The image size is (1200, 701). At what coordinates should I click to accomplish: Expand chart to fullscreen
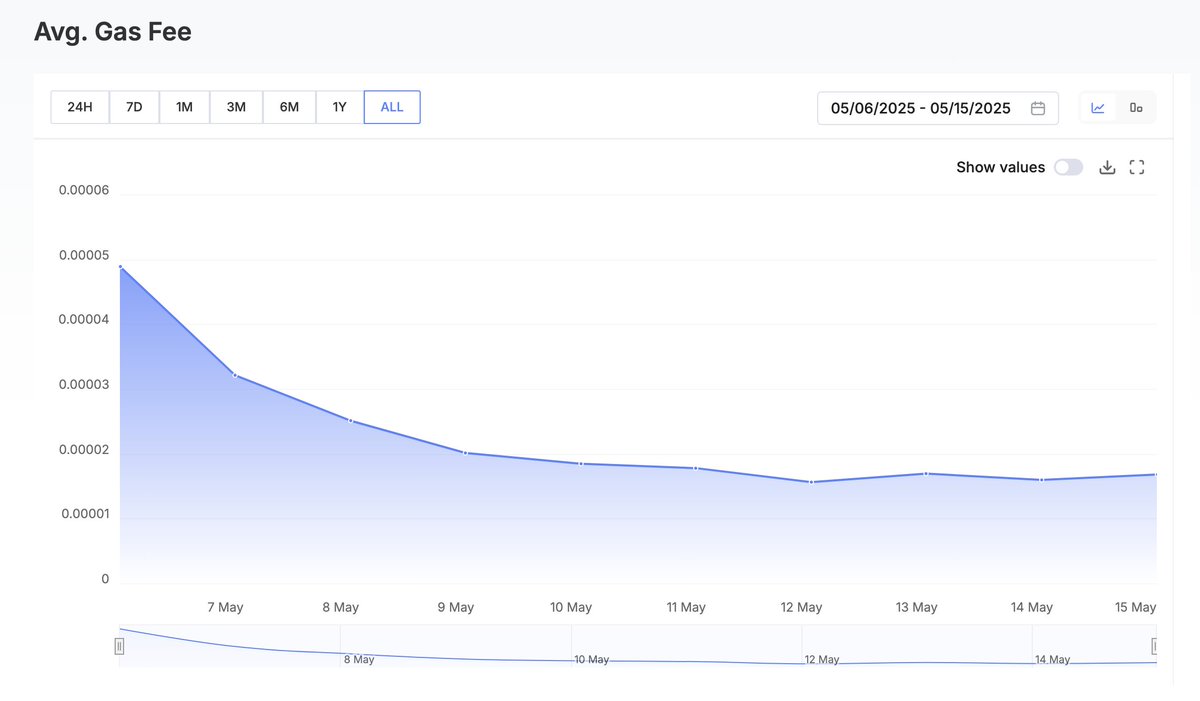point(1137,167)
